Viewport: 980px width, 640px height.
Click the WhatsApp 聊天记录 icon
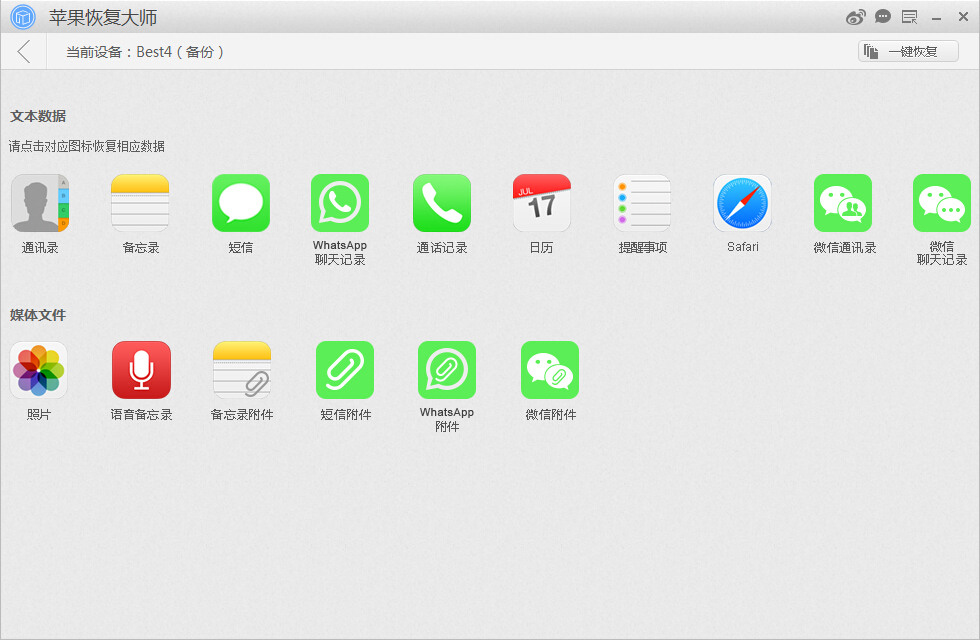point(340,203)
